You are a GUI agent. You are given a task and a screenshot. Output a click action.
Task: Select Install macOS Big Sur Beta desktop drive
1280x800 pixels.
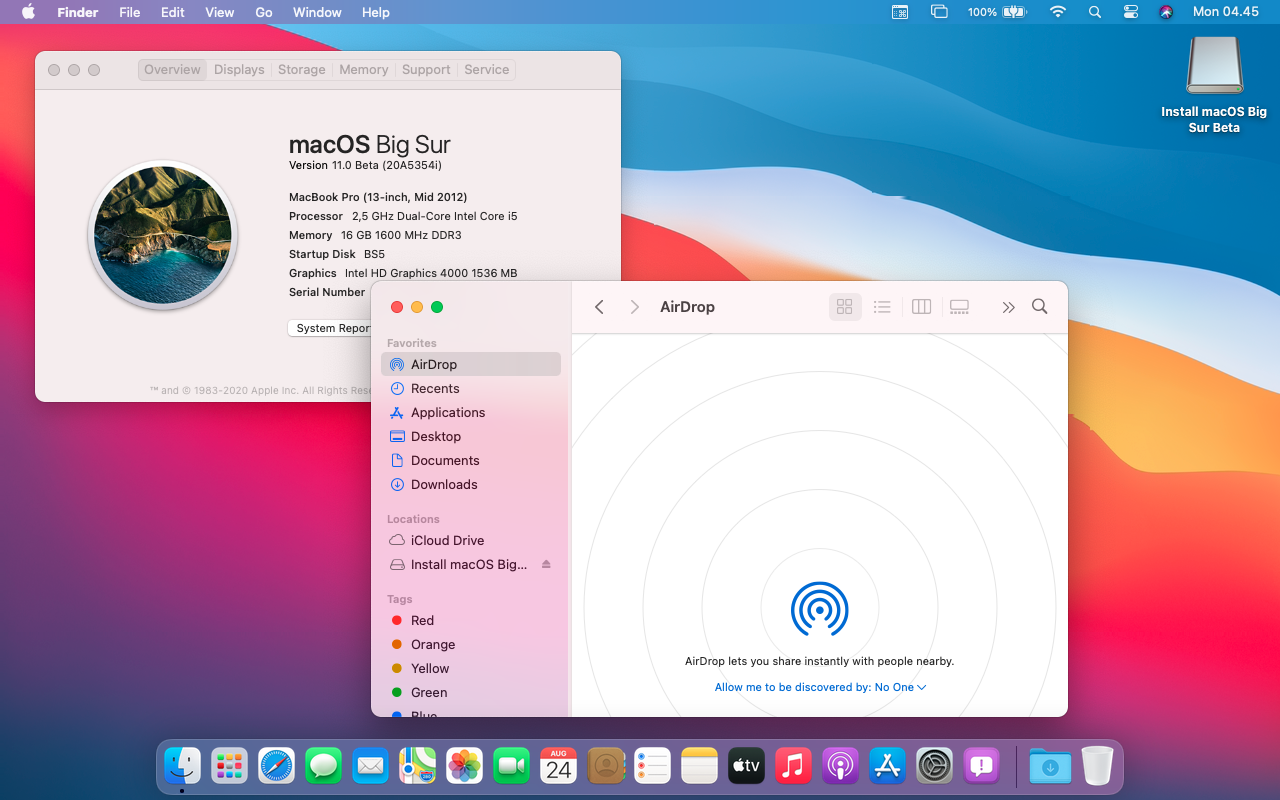pyautogui.click(x=1214, y=85)
